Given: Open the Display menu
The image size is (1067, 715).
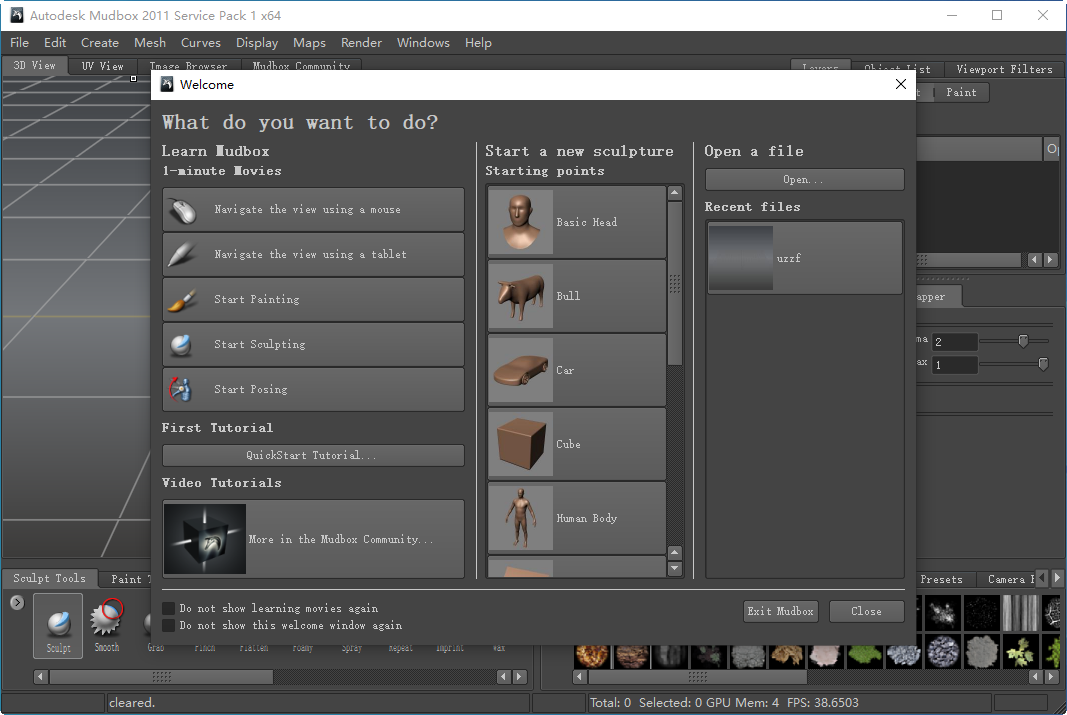Looking at the screenshot, I should click(x=257, y=42).
